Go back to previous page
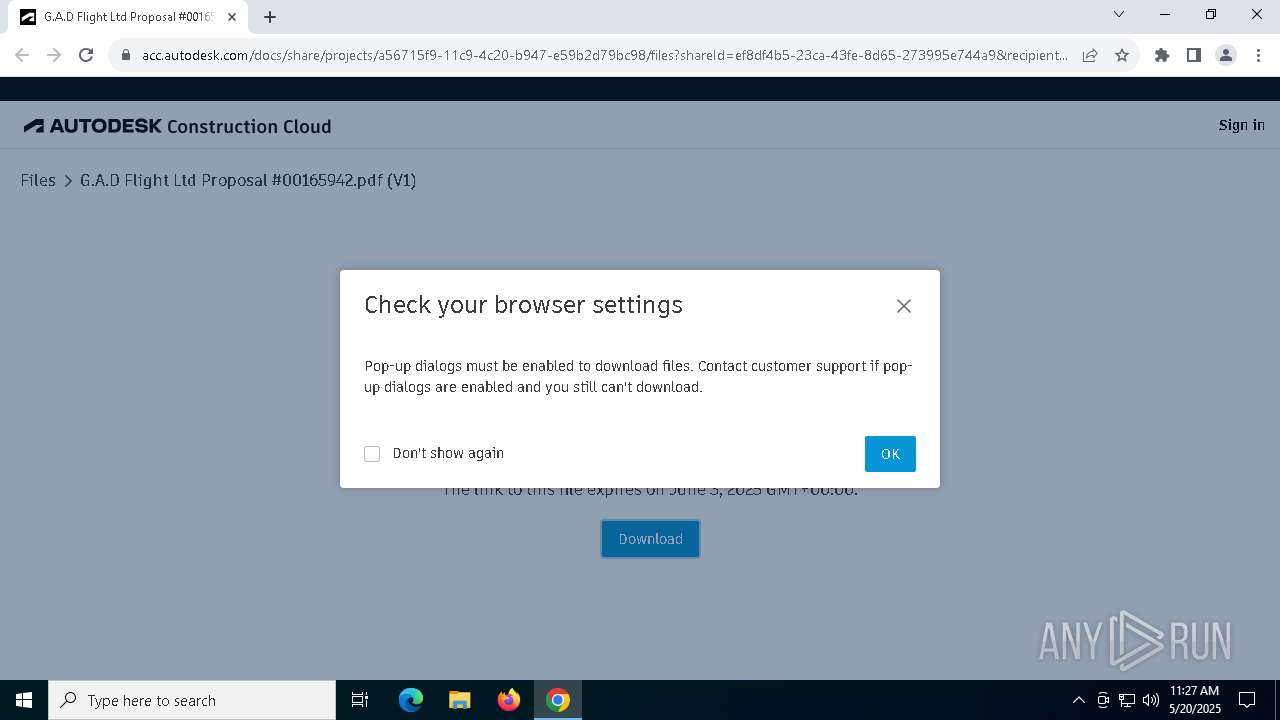1280x720 pixels. pos(22,55)
